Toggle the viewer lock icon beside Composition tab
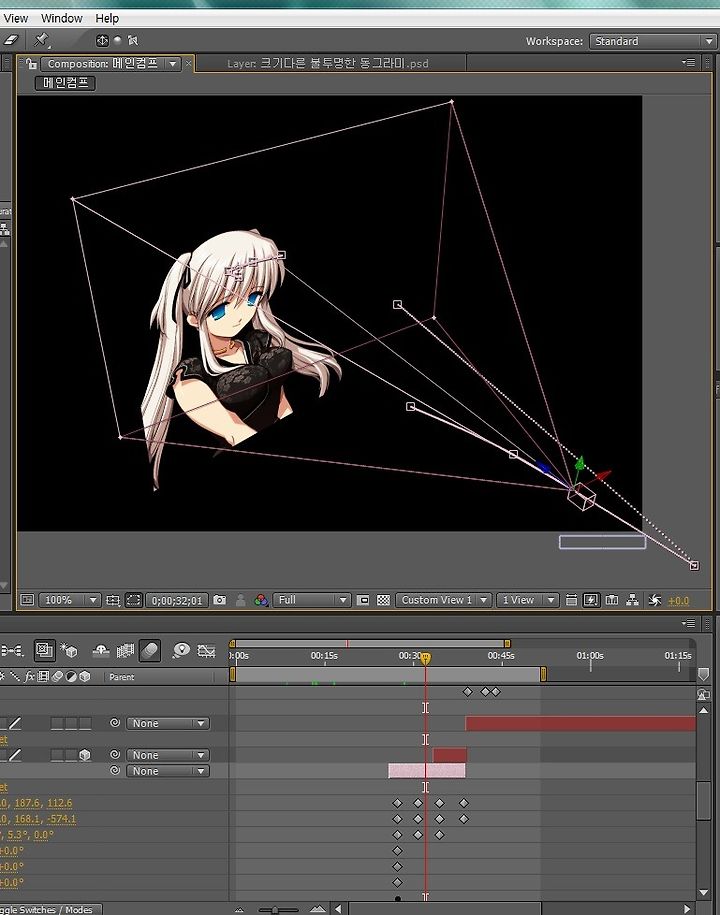 tap(31, 64)
